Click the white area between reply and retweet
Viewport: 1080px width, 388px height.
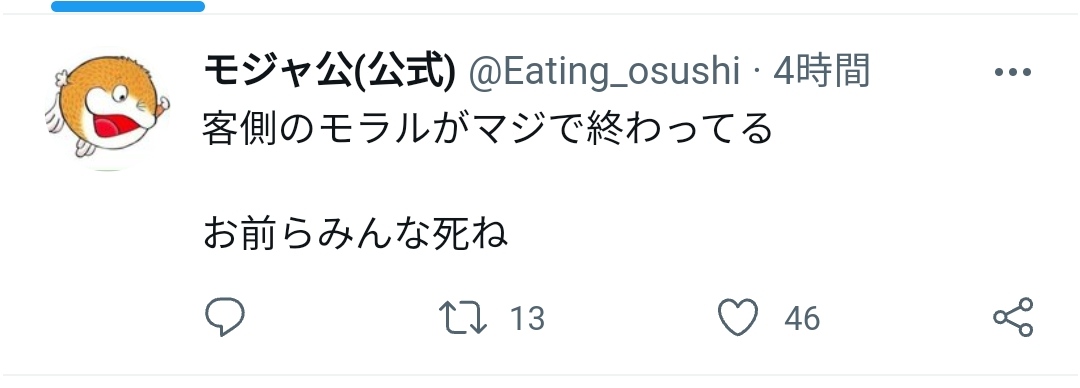coord(342,318)
